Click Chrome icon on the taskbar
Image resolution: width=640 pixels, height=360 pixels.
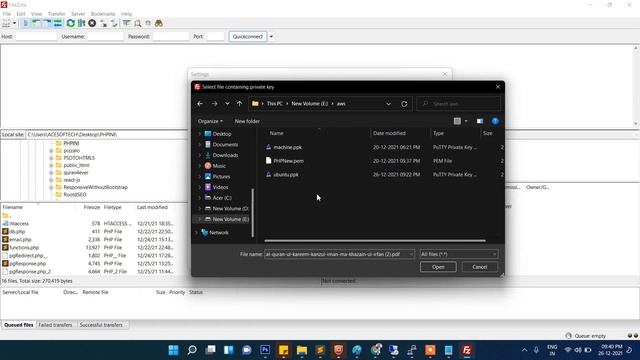click(376, 350)
